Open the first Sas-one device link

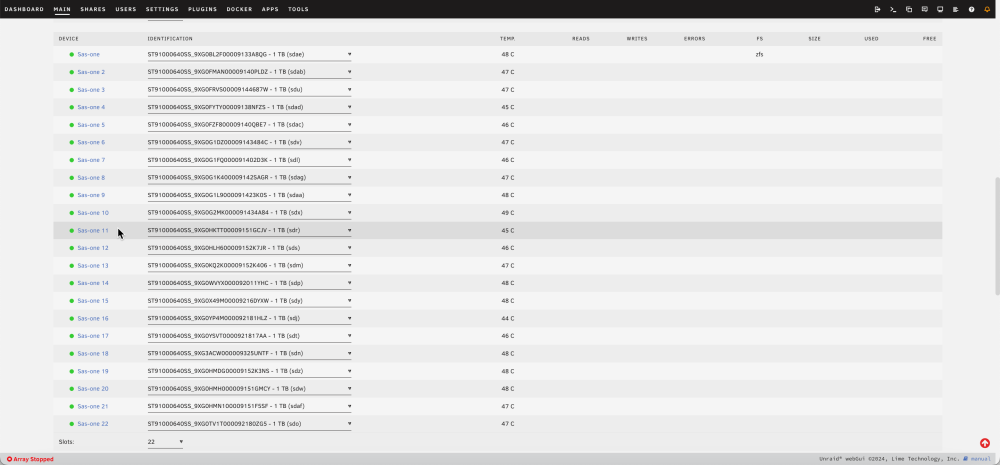point(89,55)
